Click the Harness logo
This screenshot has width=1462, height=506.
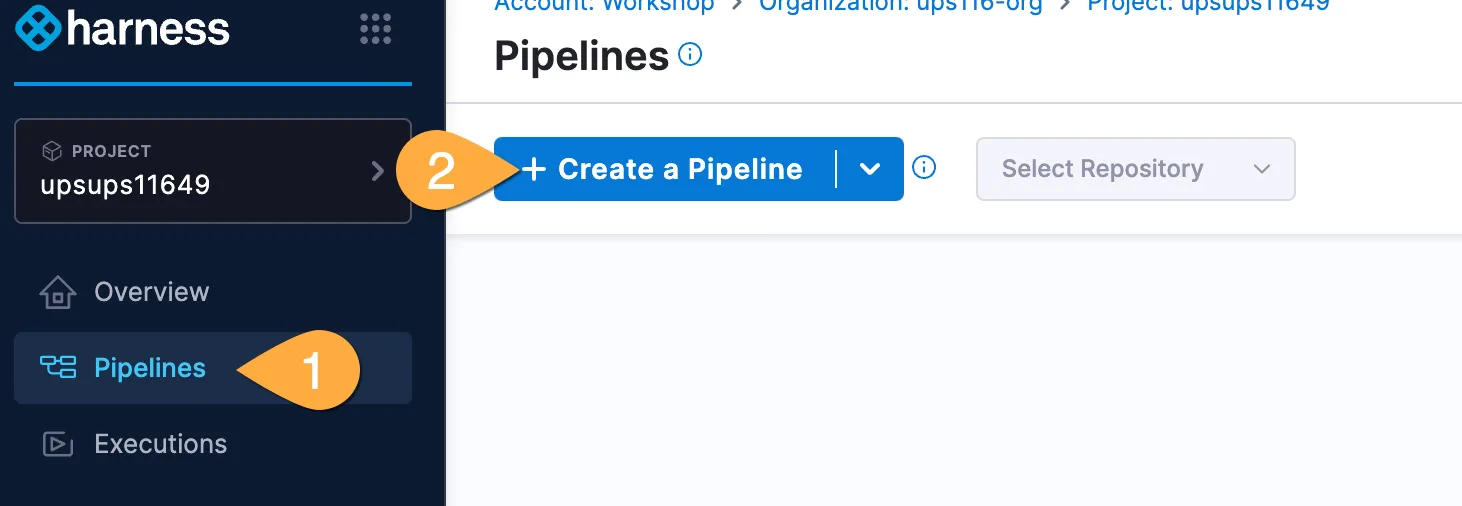tap(123, 29)
